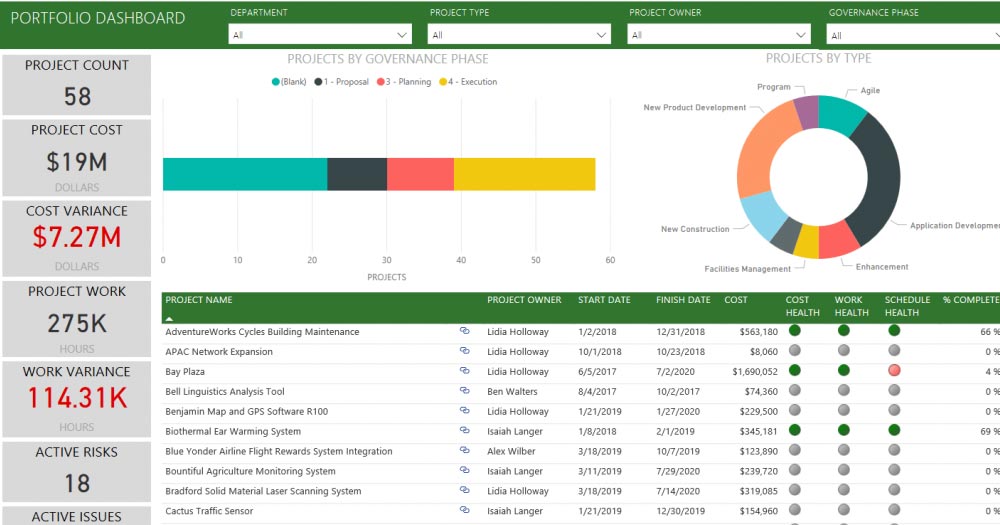Click Biothermal green work health indicator
This screenshot has height=525, width=1000.
point(844,430)
